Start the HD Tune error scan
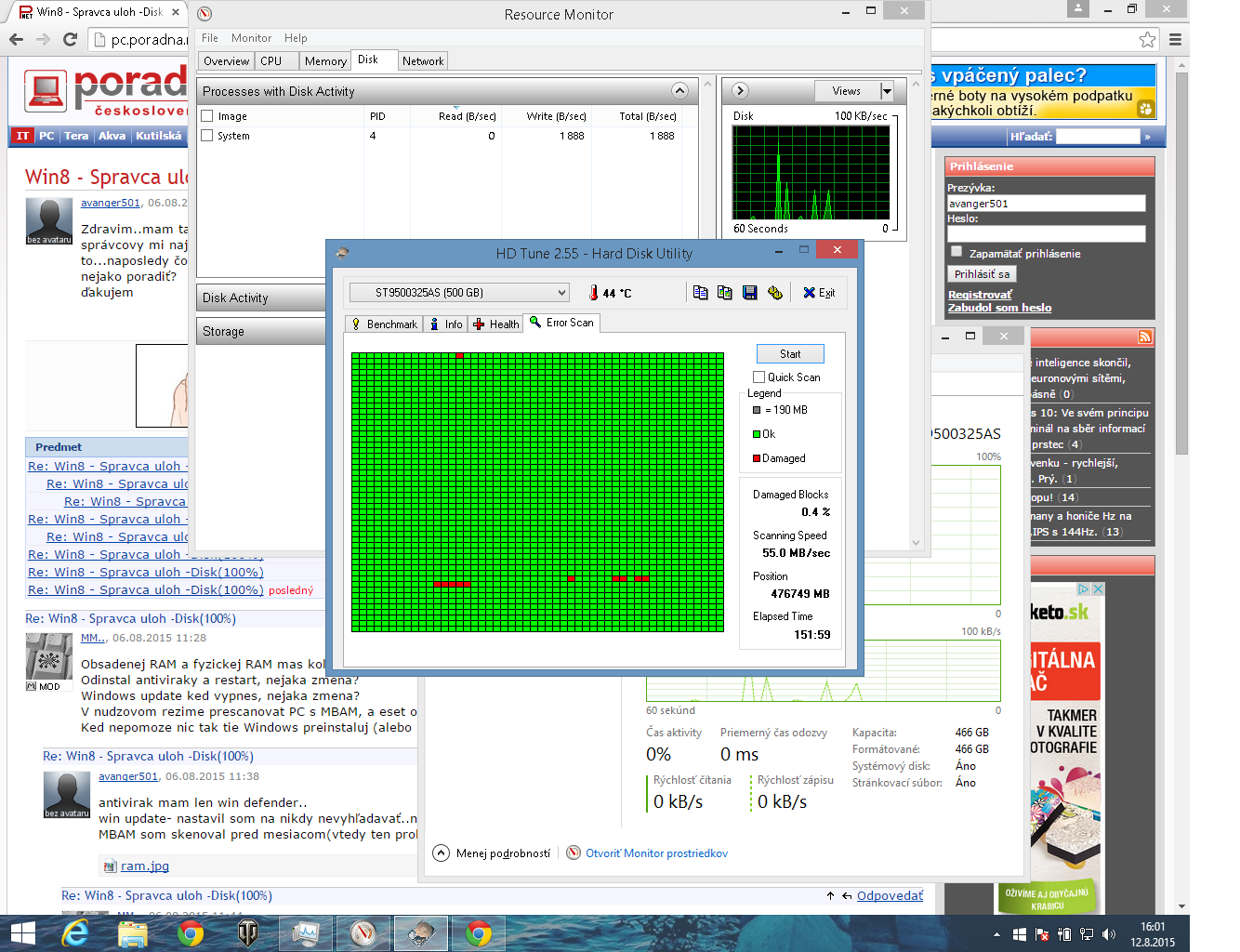 [790, 354]
